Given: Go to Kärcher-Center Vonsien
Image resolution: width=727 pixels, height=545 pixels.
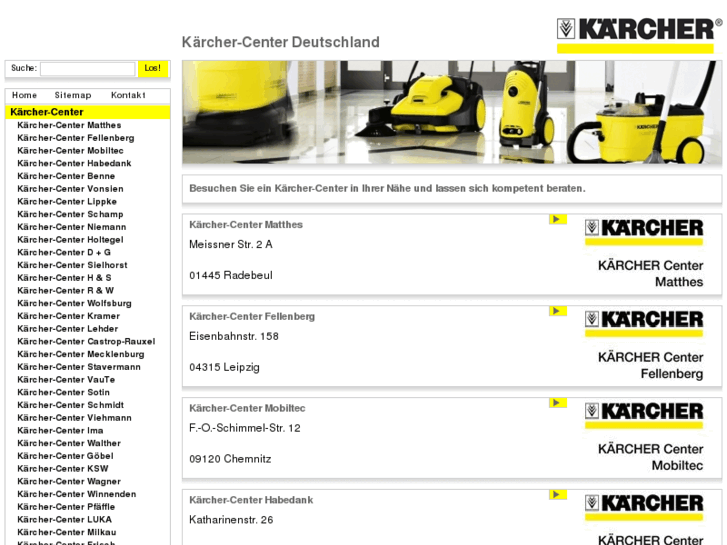Looking at the screenshot, I should (x=70, y=189).
